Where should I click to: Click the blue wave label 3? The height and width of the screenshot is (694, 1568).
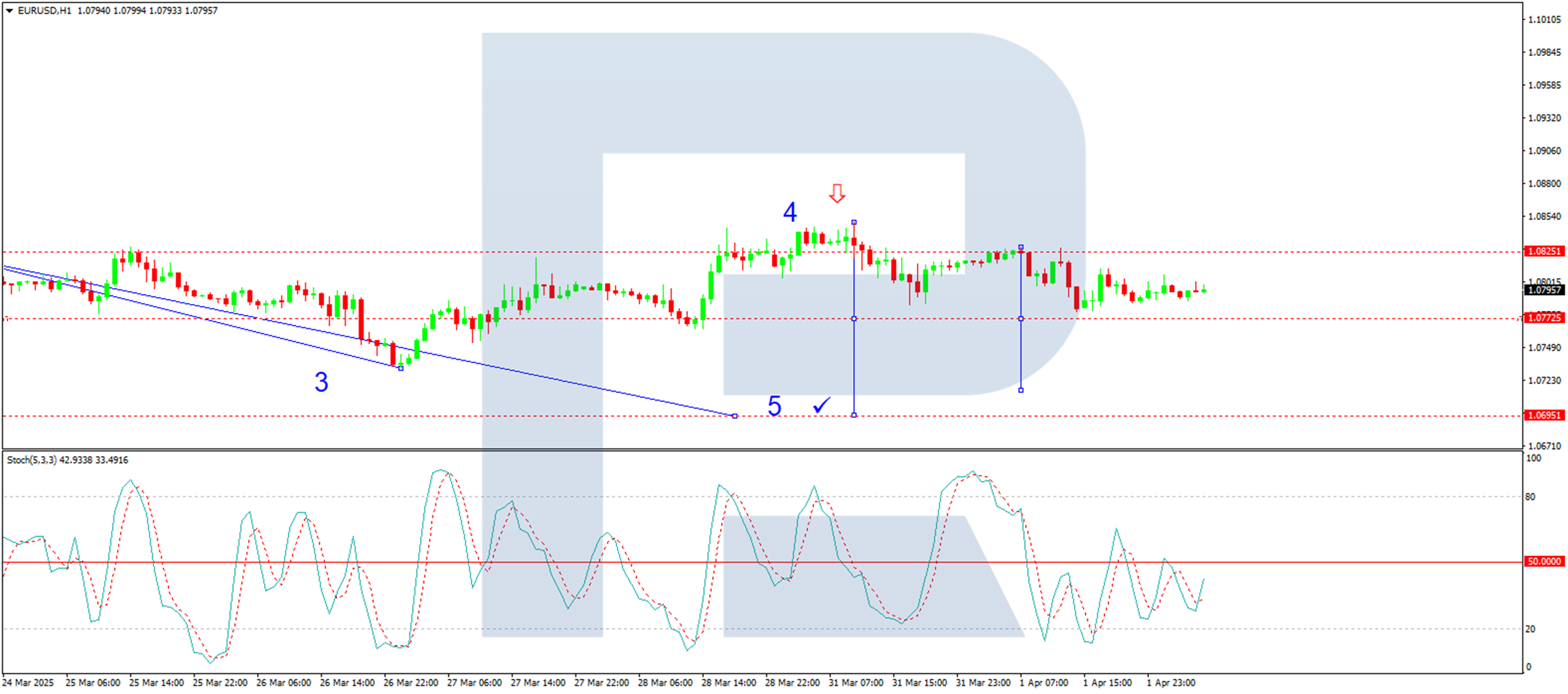click(321, 382)
